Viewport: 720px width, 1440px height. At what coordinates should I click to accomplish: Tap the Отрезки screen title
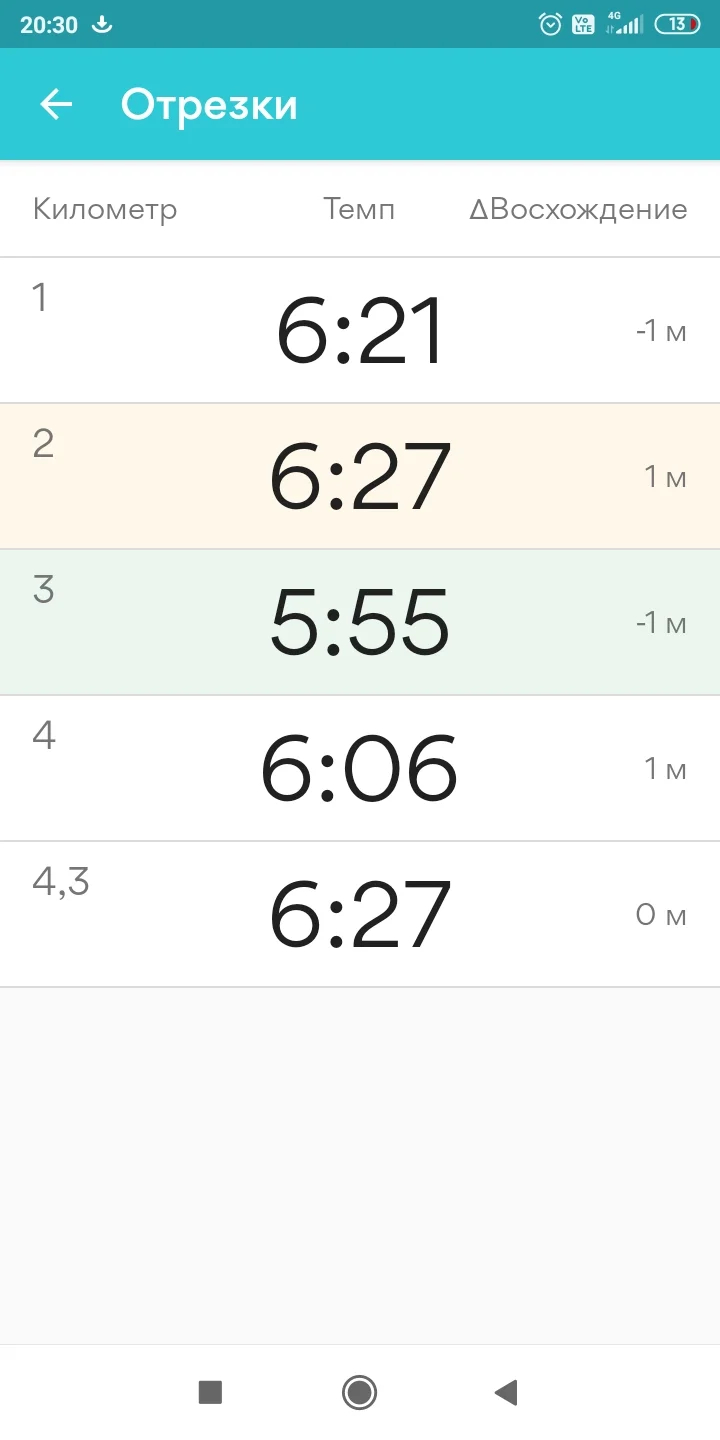coord(209,105)
